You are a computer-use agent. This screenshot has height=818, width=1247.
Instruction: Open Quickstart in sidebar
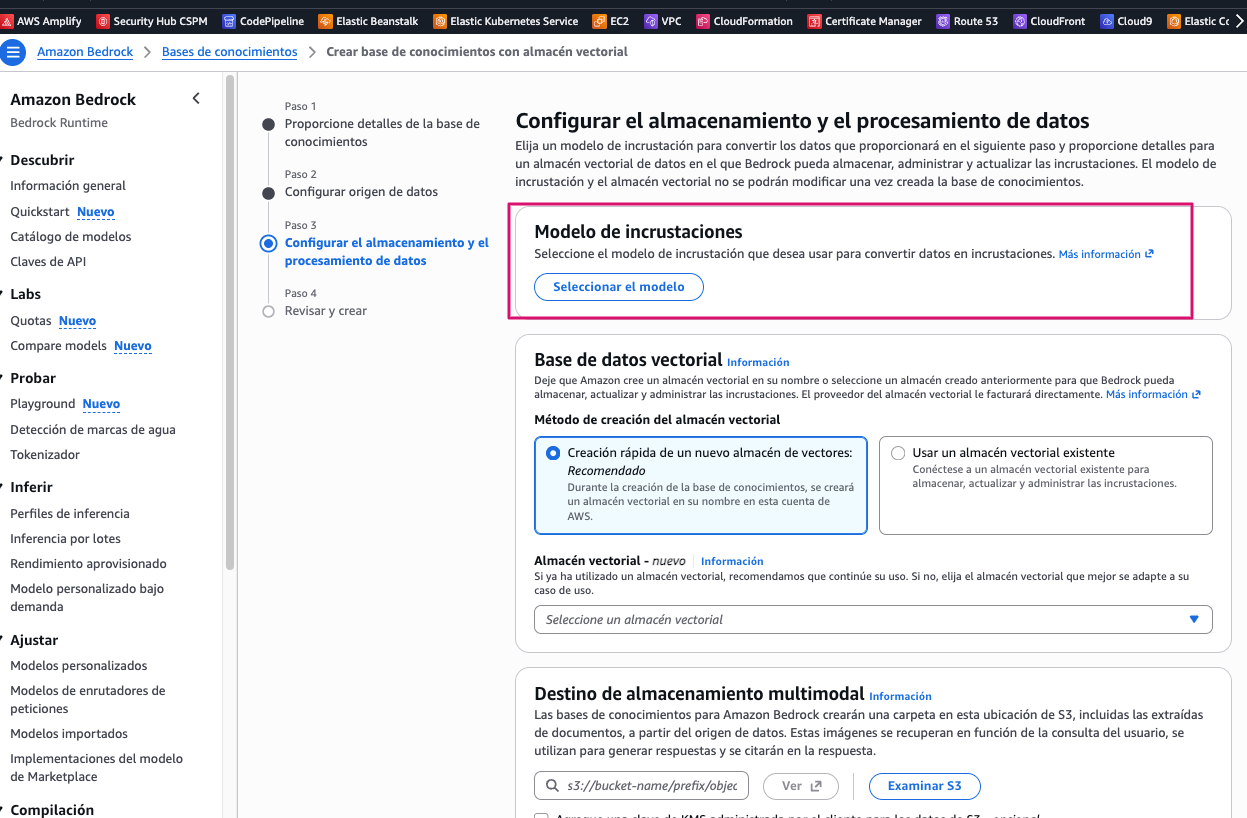point(40,212)
